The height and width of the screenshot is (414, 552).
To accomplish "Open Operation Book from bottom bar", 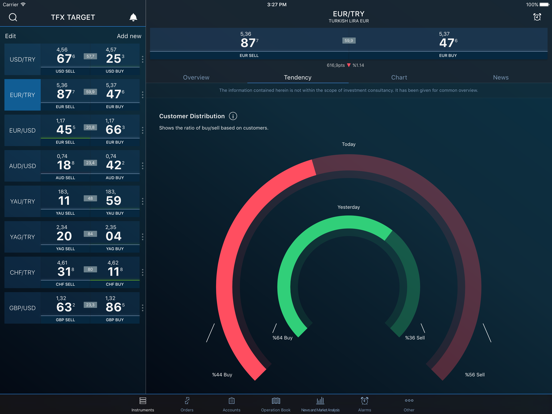I will [276, 403].
